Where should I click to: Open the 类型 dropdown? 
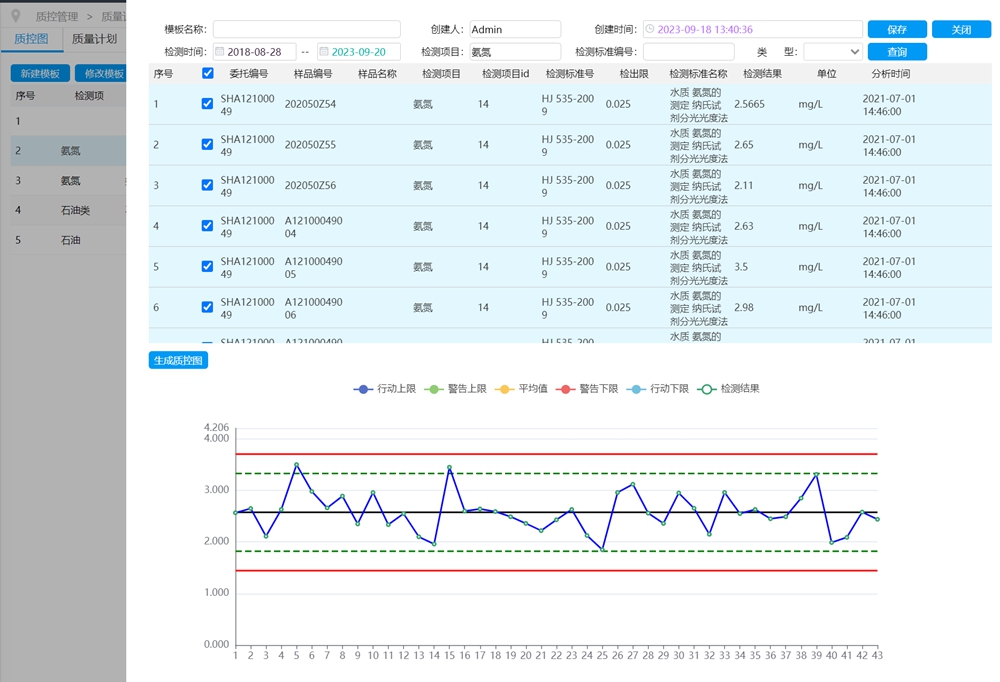[x=832, y=52]
